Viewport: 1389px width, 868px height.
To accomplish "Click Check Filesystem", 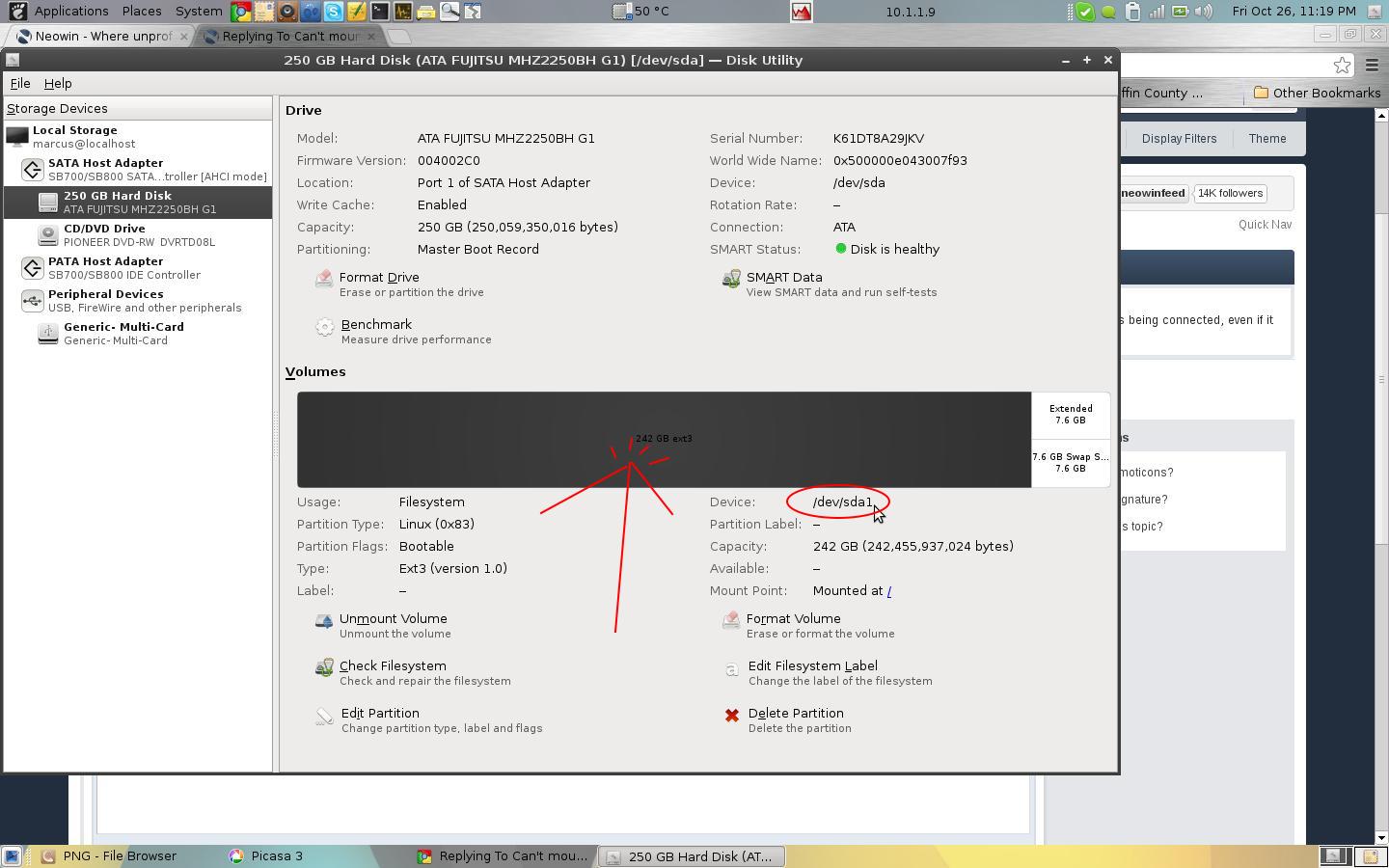I will click(413, 672).
